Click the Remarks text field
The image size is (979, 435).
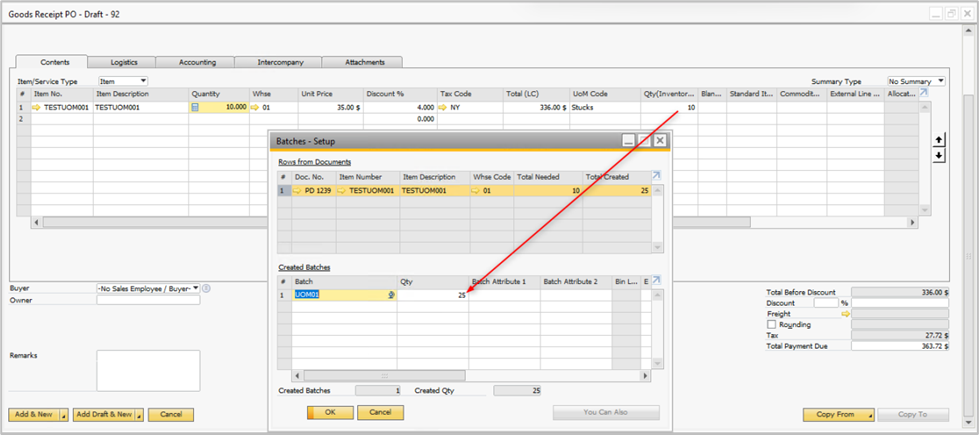point(147,371)
